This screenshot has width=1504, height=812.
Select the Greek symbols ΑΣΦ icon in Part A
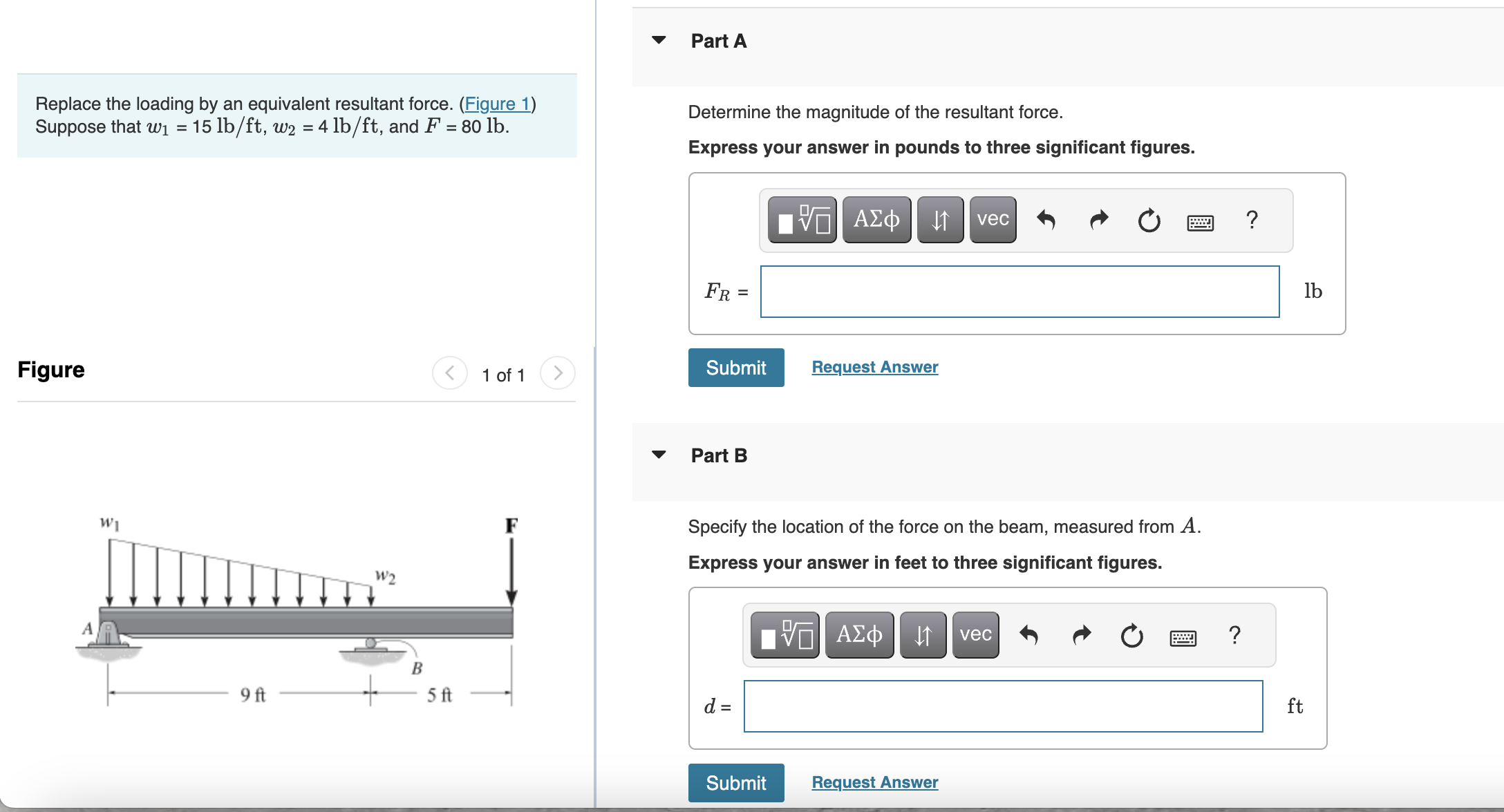(876, 220)
